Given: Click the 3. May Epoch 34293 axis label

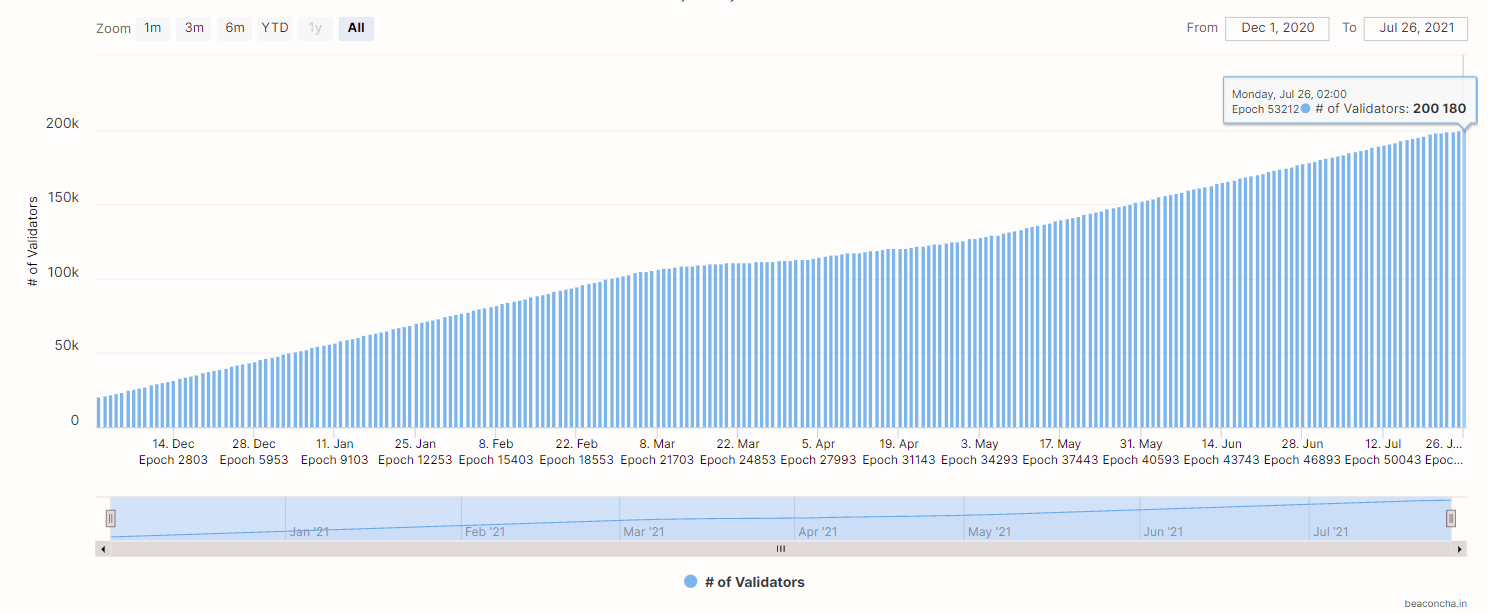Looking at the screenshot, I should pos(979,452).
